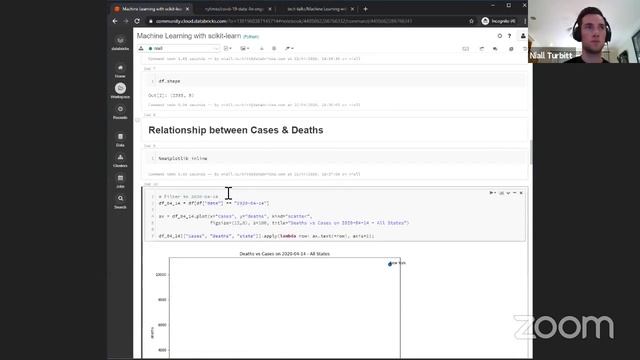Screen dimensions: 640x360
Task: Click the Relationship between Cases & Deaths heading
Action: click(236, 130)
